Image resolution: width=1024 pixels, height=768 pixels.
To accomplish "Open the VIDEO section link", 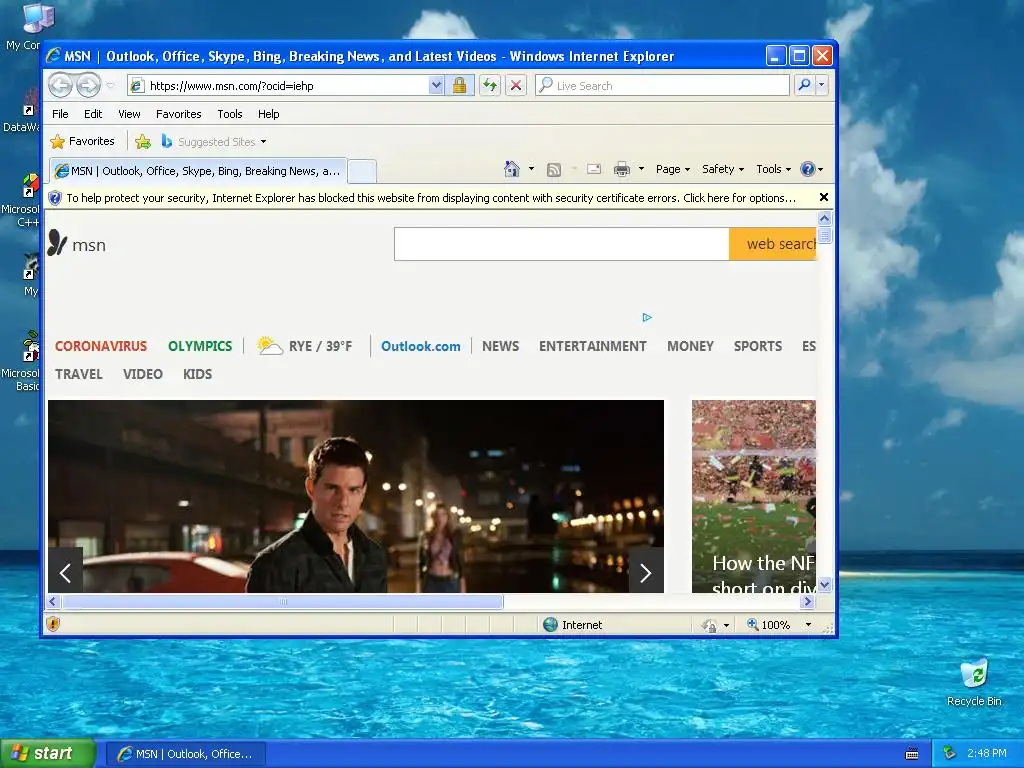I will [142, 374].
